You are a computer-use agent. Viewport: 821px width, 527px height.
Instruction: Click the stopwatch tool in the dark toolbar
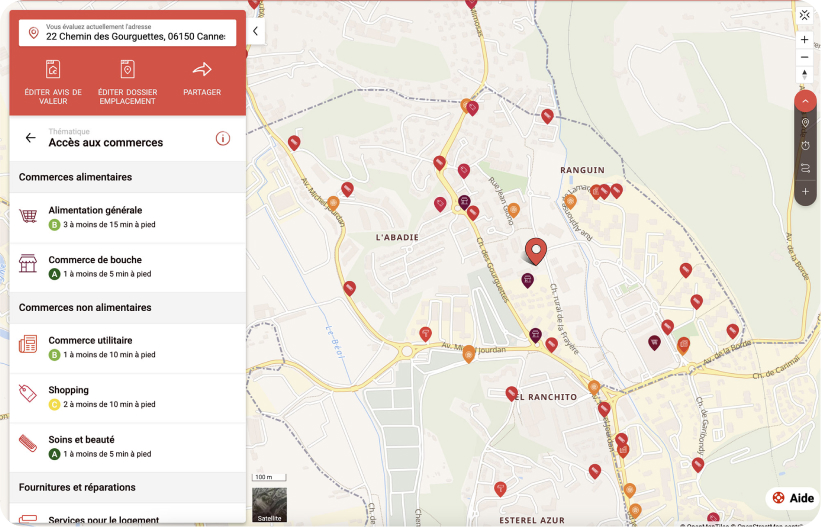[x=805, y=145]
